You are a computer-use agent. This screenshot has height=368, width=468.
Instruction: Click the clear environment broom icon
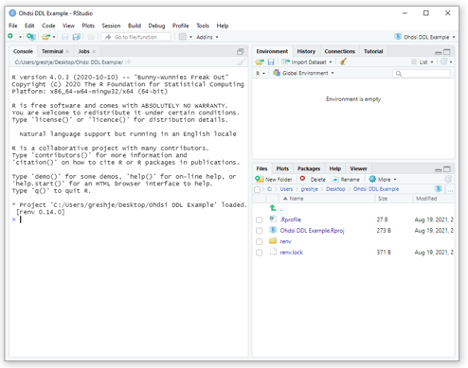click(x=343, y=62)
